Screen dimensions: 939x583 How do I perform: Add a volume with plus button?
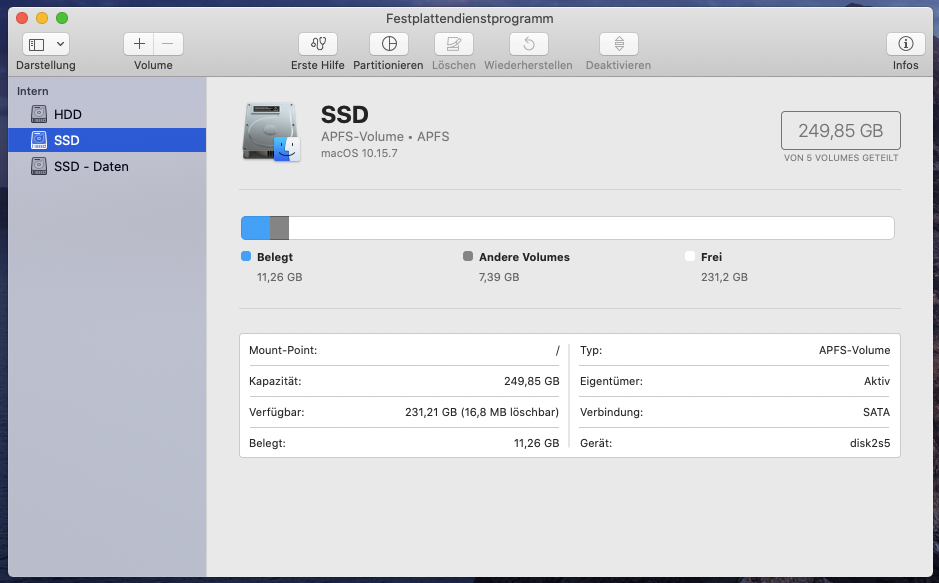[x=139, y=44]
